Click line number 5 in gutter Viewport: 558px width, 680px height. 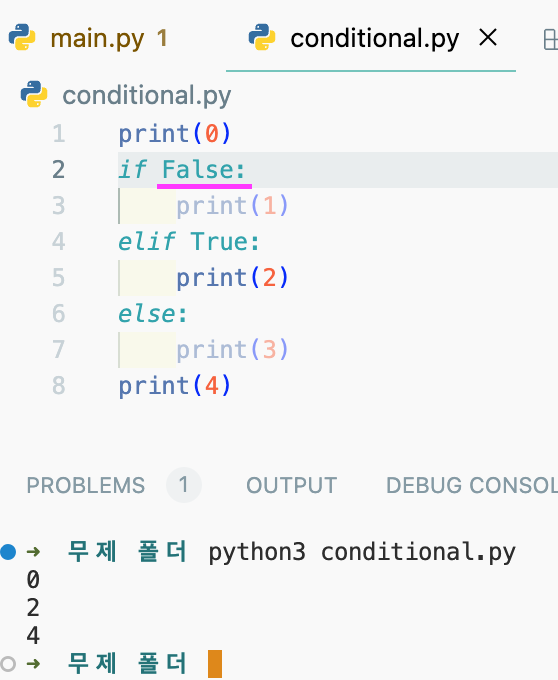[59, 278]
